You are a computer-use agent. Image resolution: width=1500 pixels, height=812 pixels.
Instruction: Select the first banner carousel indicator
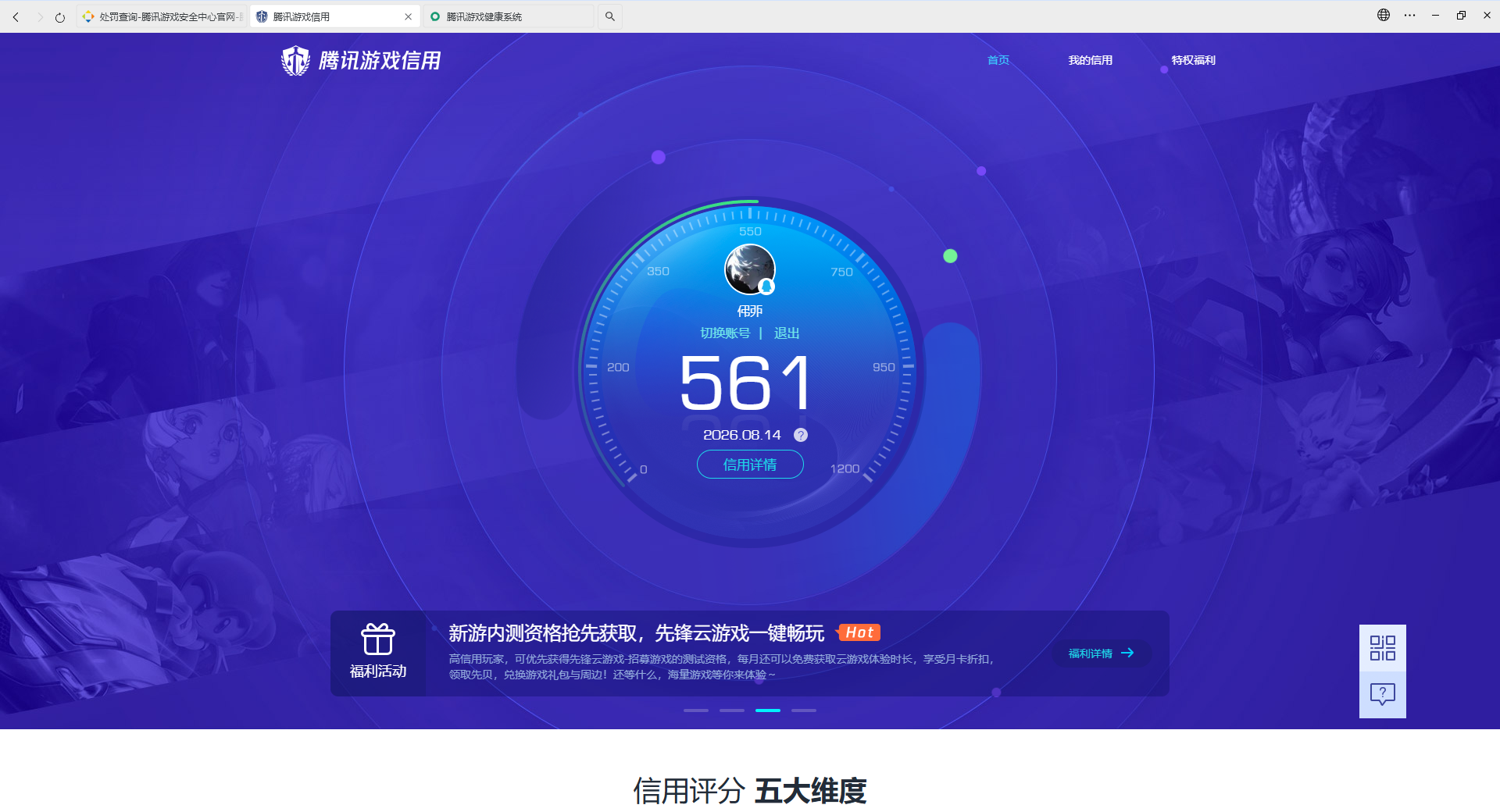pos(696,710)
